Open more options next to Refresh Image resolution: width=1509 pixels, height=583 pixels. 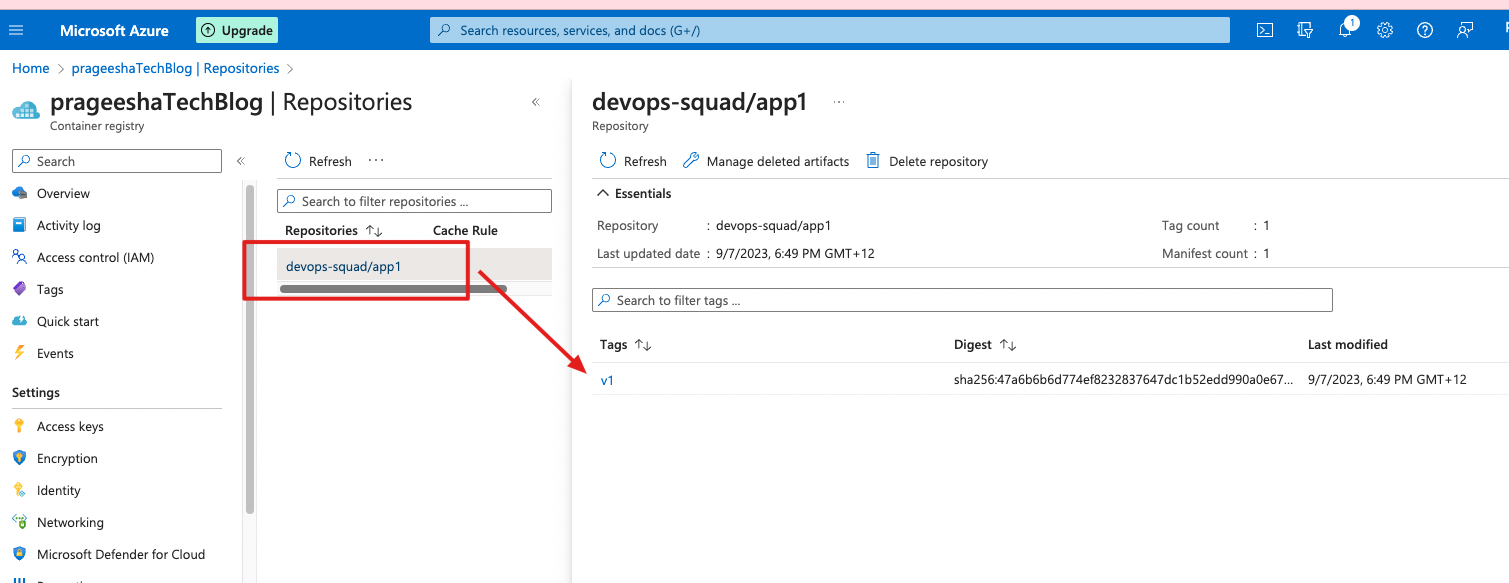tap(375, 160)
